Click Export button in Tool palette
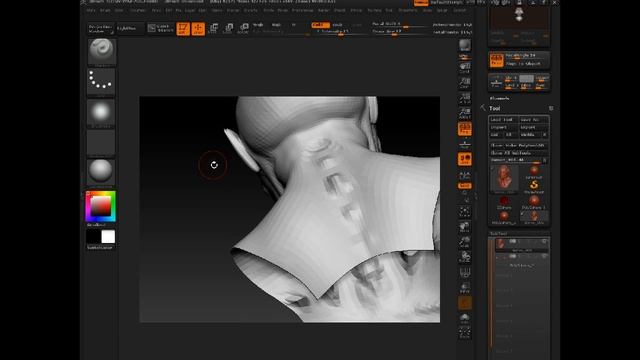Screen dimensions: 640x360 (x=534, y=127)
